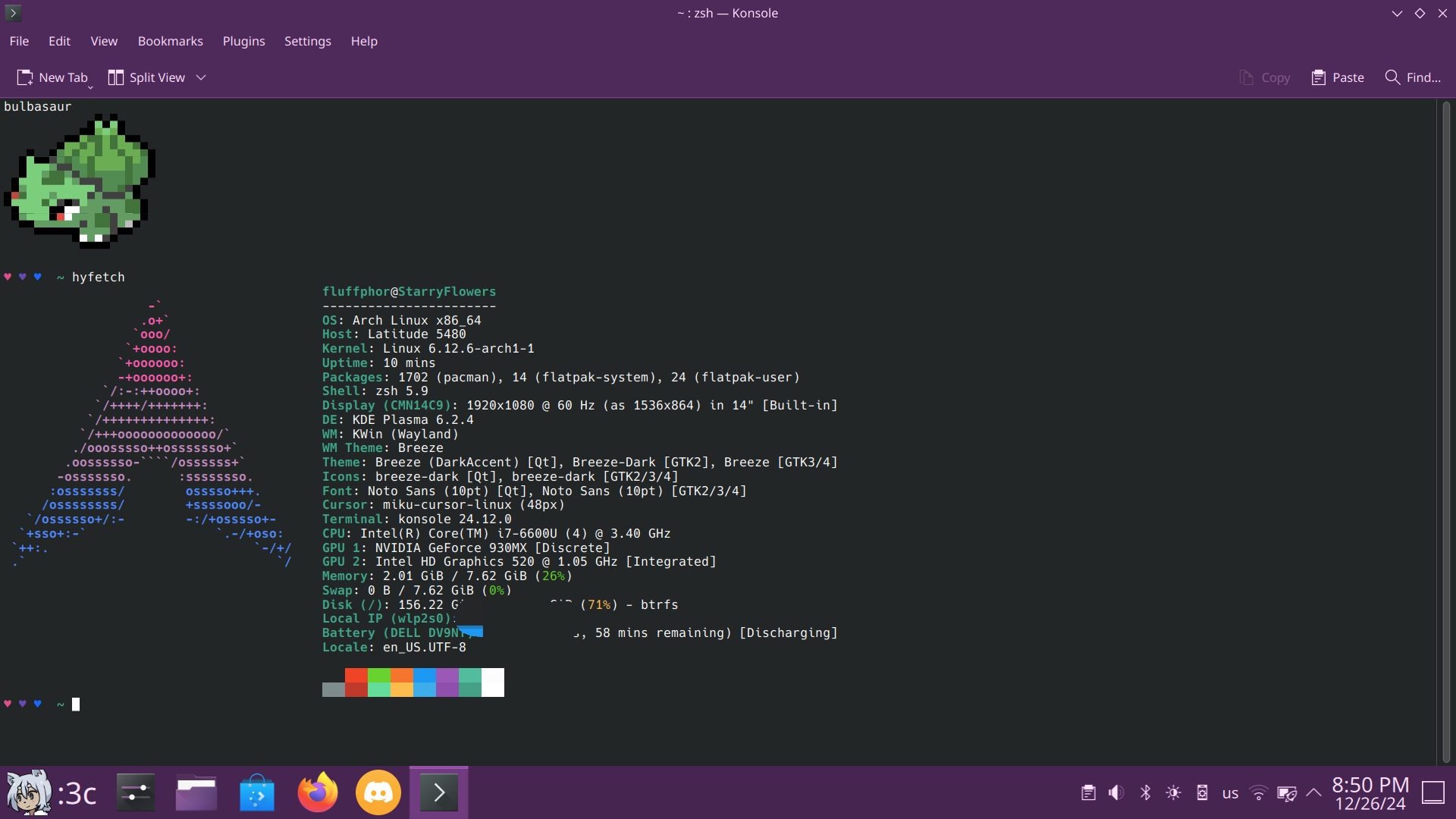
Task: Click the red color block in hyfetch palette
Action: (356, 682)
